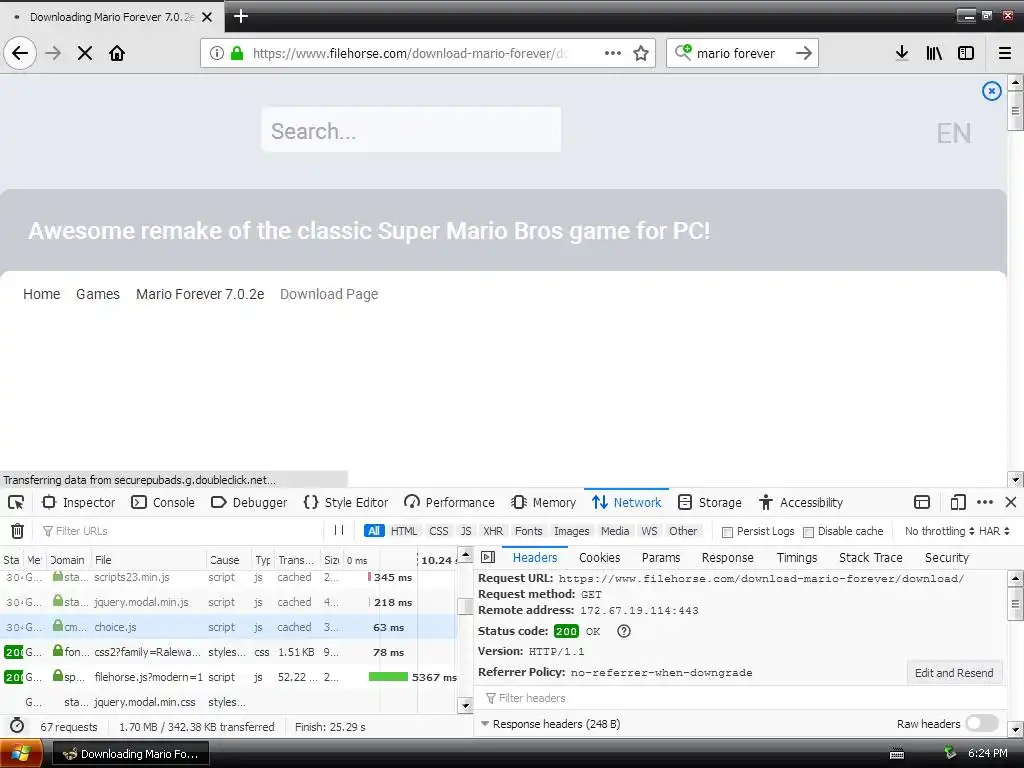Select Downloading Mario Fo taskbar button
1024x768 pixels.
click(130, 754)
